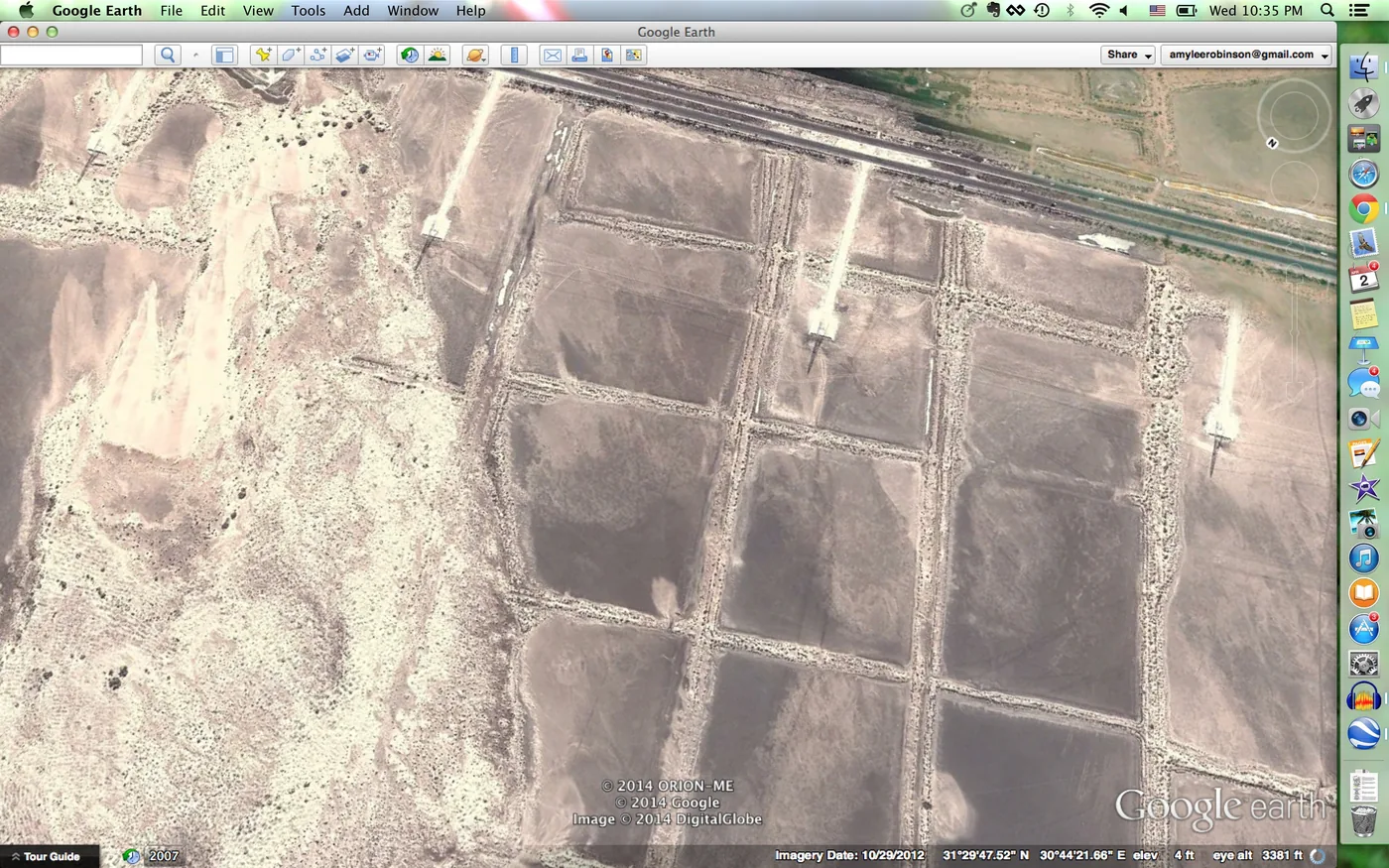The height and width of the screenshot is (868, 1389).
Task: Click the 2007 historical imagery indicator
Action: tap(164, 856)
